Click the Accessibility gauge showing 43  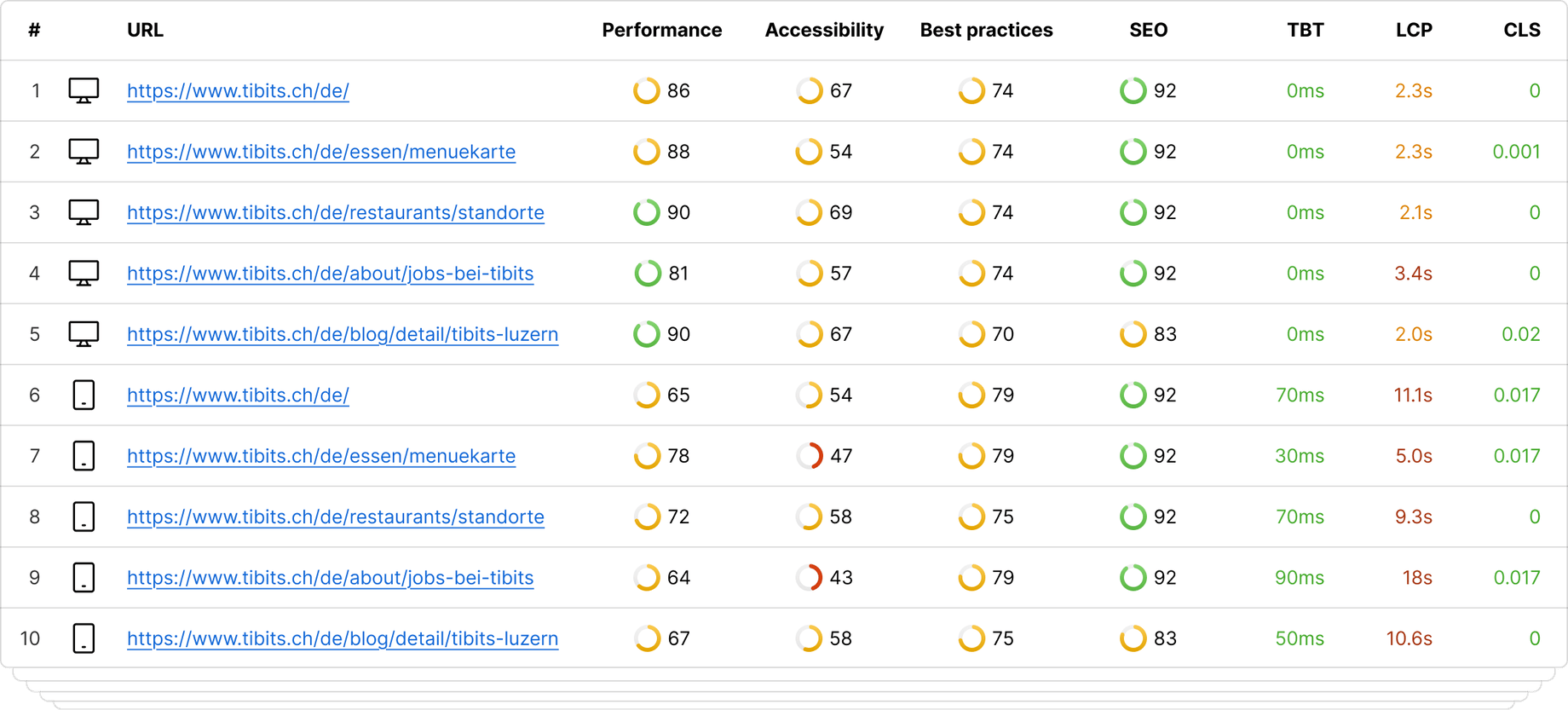pos(809,577)
